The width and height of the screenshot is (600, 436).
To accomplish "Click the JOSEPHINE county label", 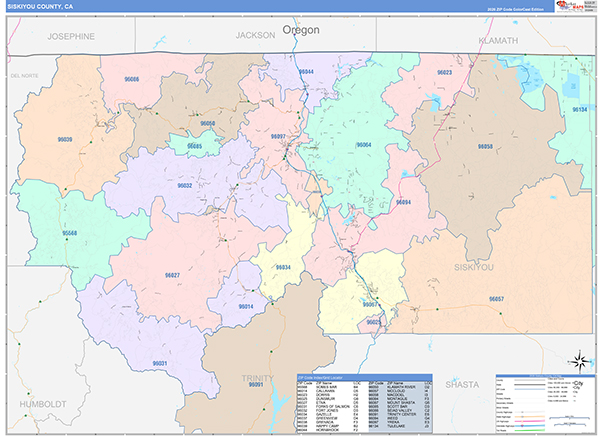I will tap(71, 36).
